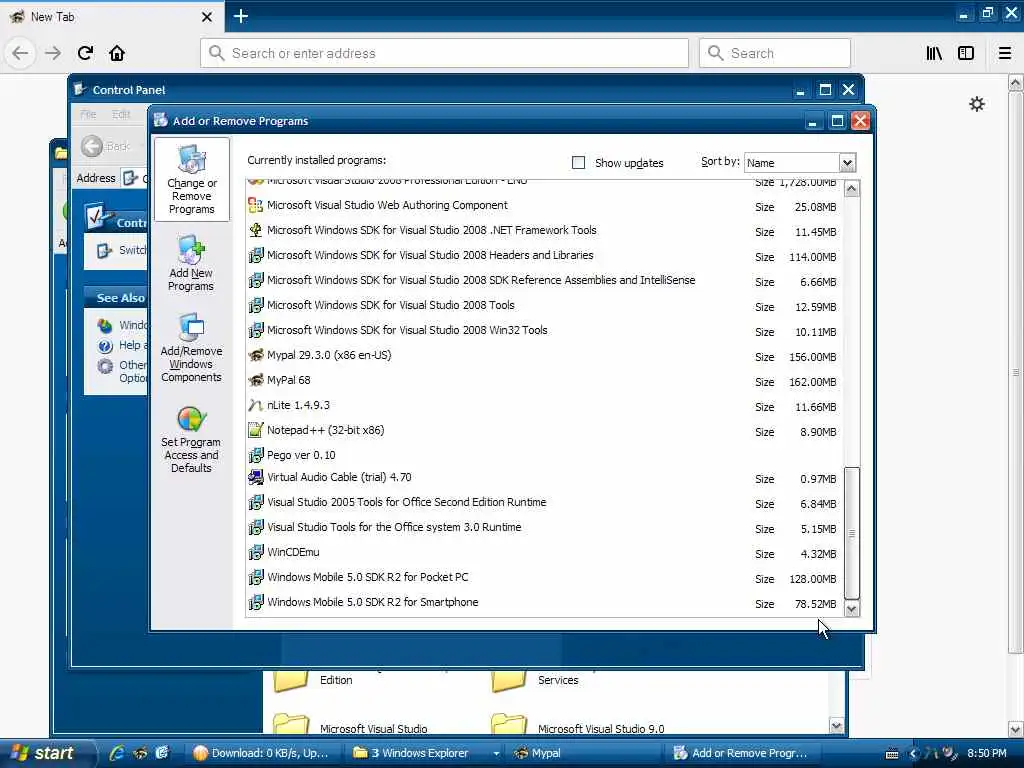This screenshot has width=1024, height=768.
Task: Open Set Program Access and Defaults icon
Action: point(191,439)
